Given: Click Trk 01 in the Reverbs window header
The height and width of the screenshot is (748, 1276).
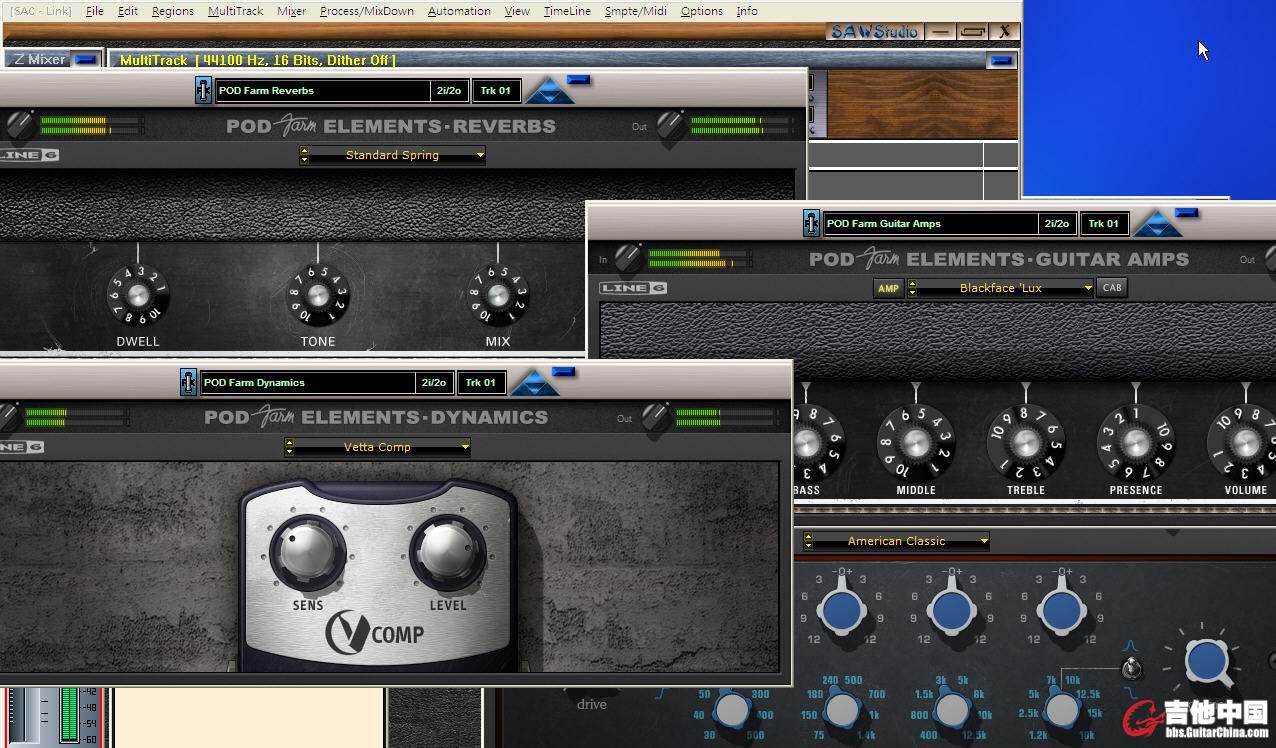Looking at the screenshot, I should [x=496, y=90].
